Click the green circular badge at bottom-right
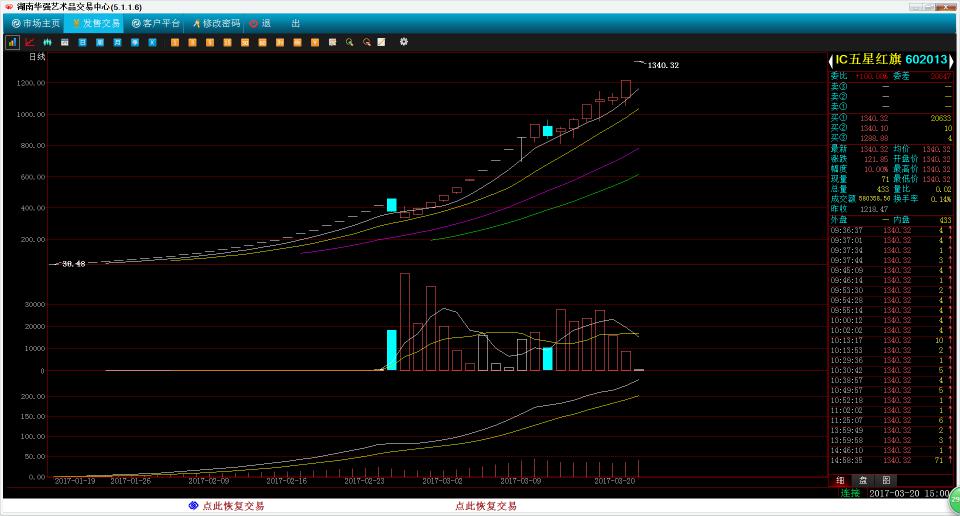 tap(954, 498)
